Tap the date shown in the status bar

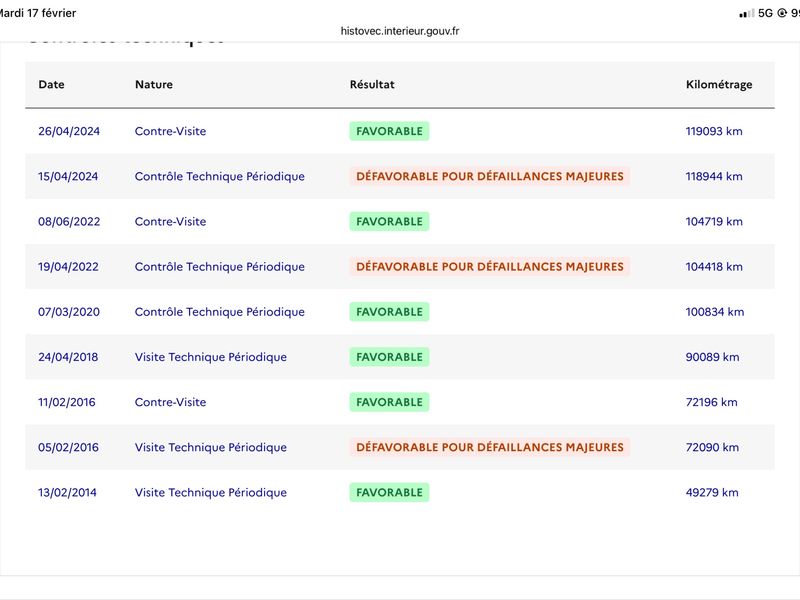click(38, 13)
